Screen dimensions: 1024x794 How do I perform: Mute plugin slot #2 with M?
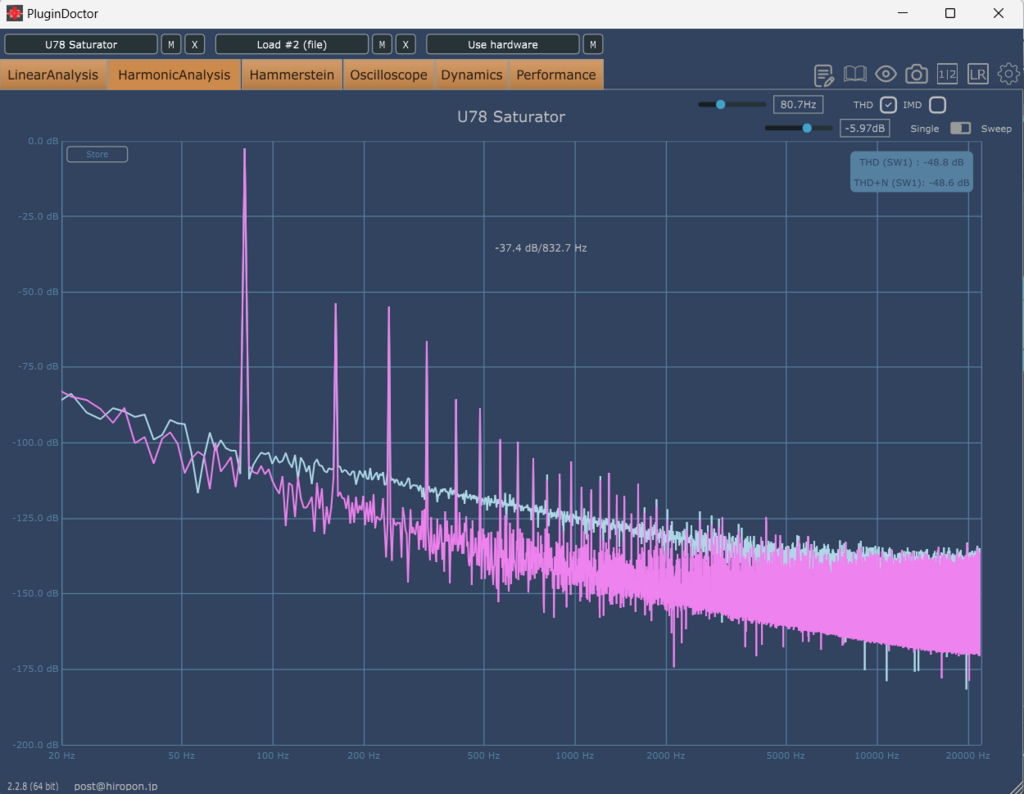click(382, 44)
